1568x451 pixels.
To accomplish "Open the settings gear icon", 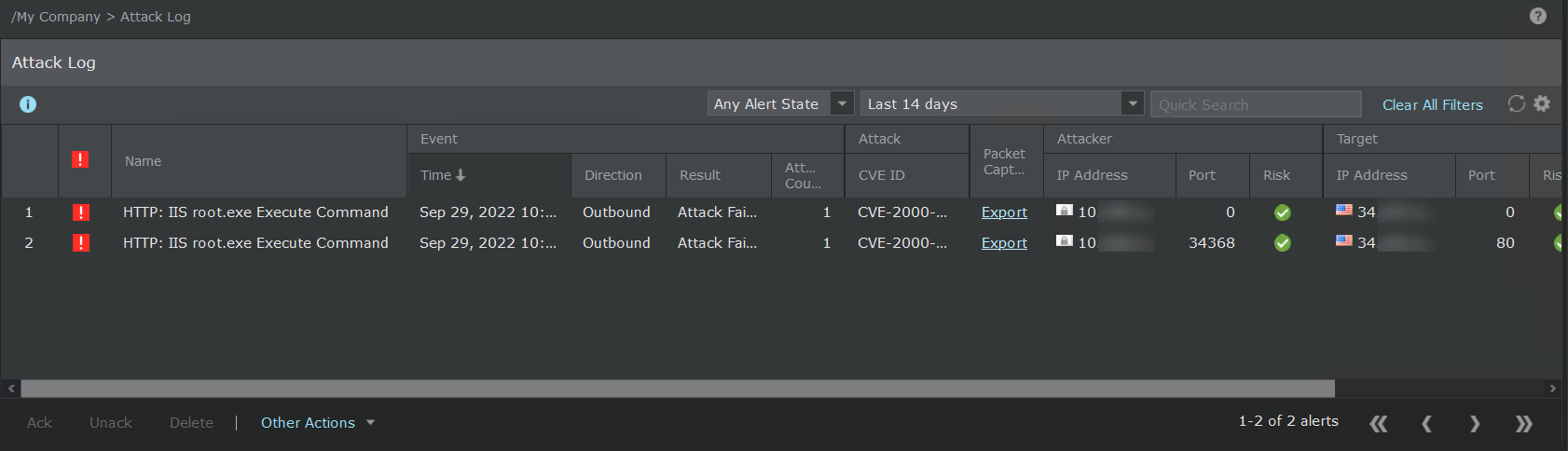I will [1542, 103].
